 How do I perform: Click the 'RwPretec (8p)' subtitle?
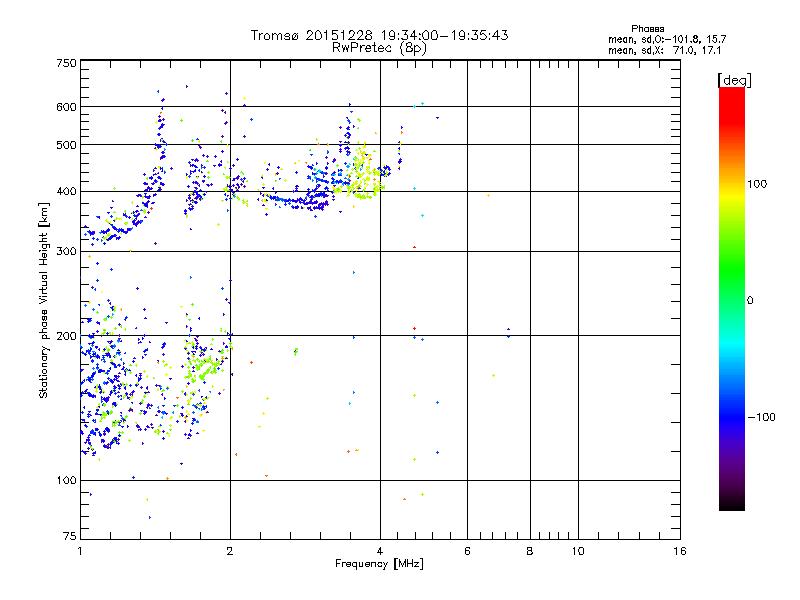pyautogui.click(x=379, y=48)
